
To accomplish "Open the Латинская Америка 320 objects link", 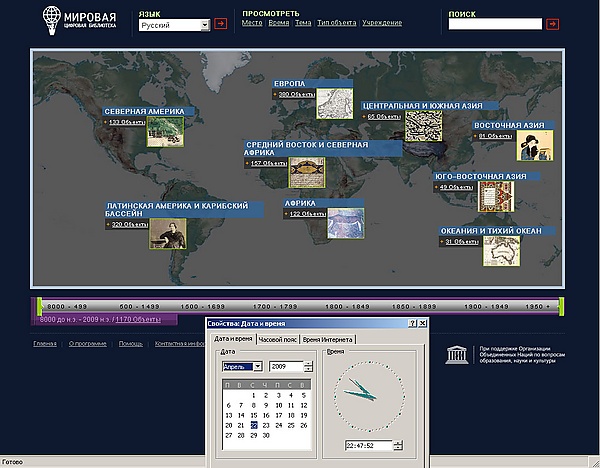I will (x=130, y=225).
